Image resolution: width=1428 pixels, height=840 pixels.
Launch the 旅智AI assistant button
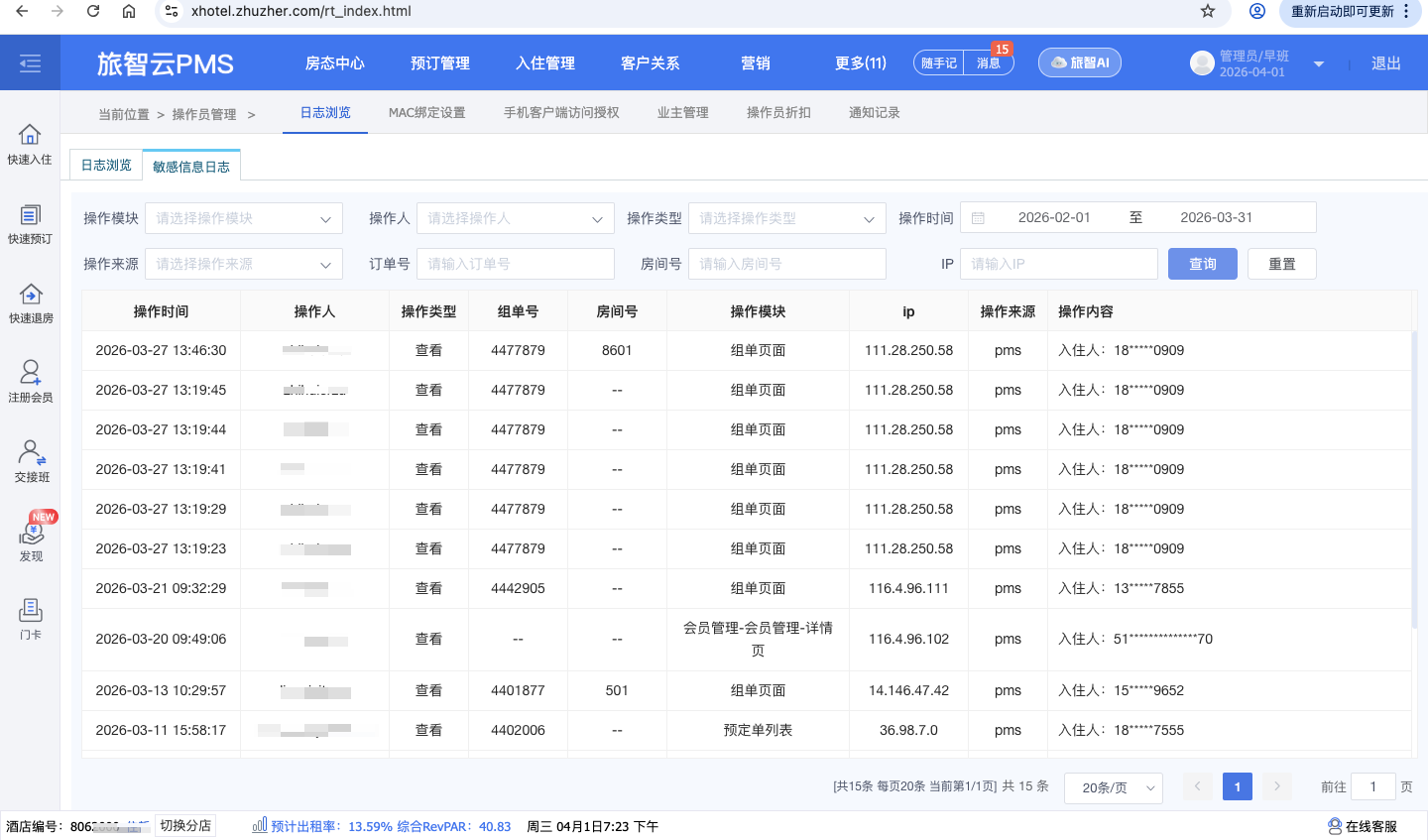tap(1079, 62)
